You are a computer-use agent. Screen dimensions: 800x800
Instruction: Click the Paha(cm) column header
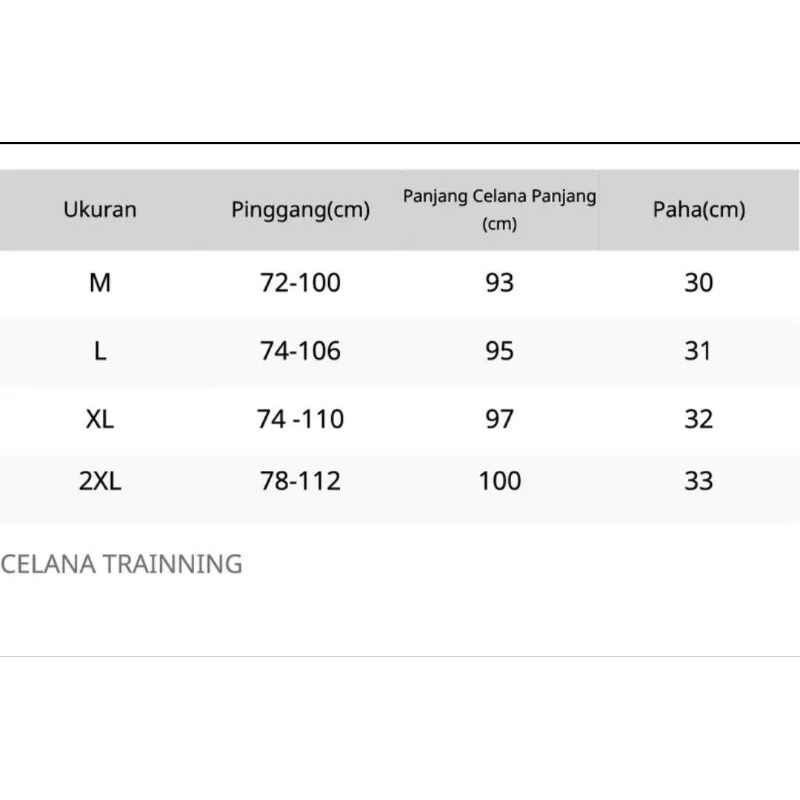click(699, 210)
